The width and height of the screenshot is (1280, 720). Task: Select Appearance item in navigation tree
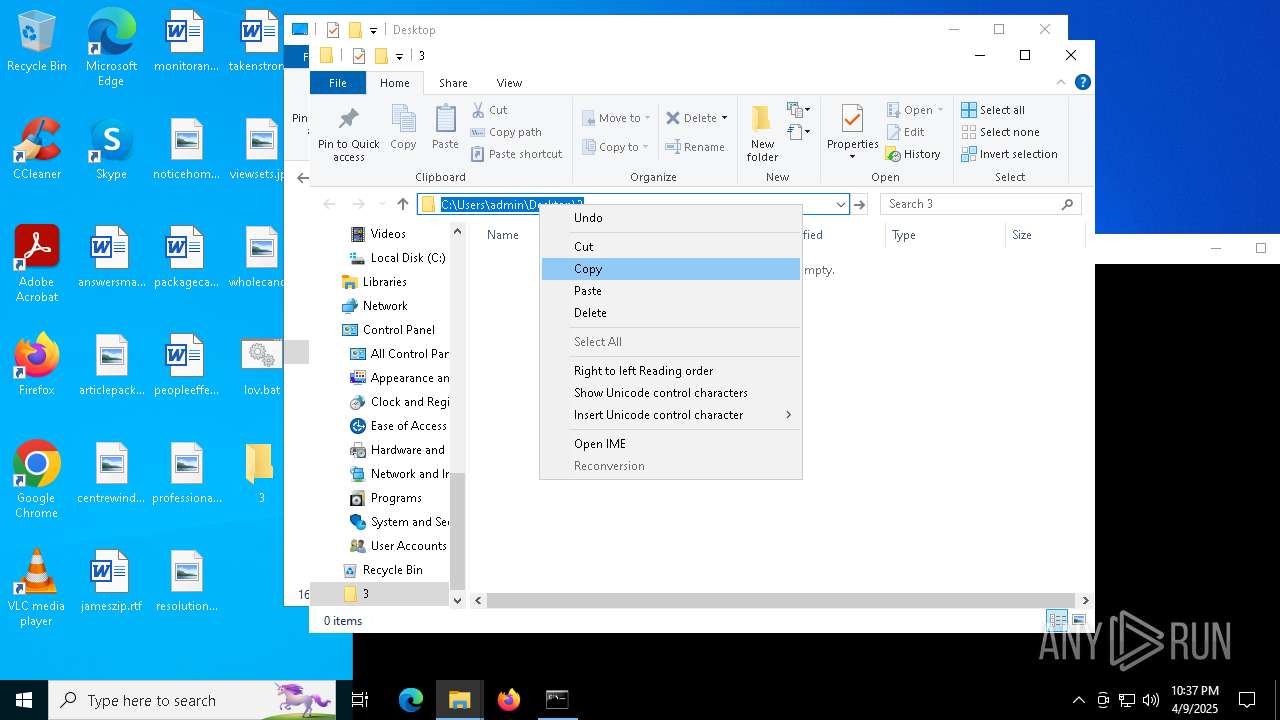click(x=400, y=378)
